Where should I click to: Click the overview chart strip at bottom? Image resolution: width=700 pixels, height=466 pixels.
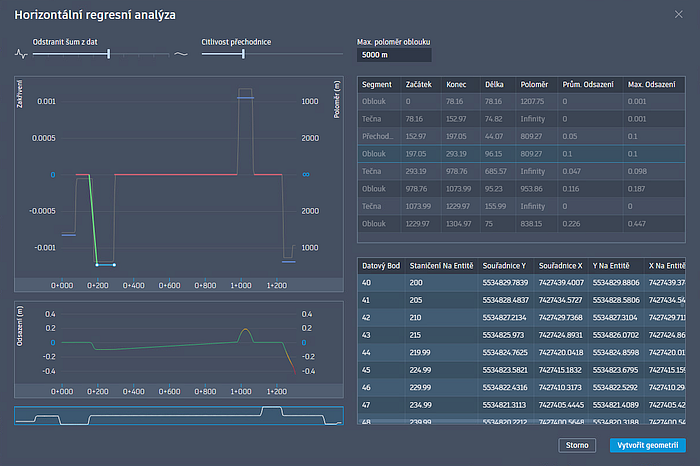179,415
